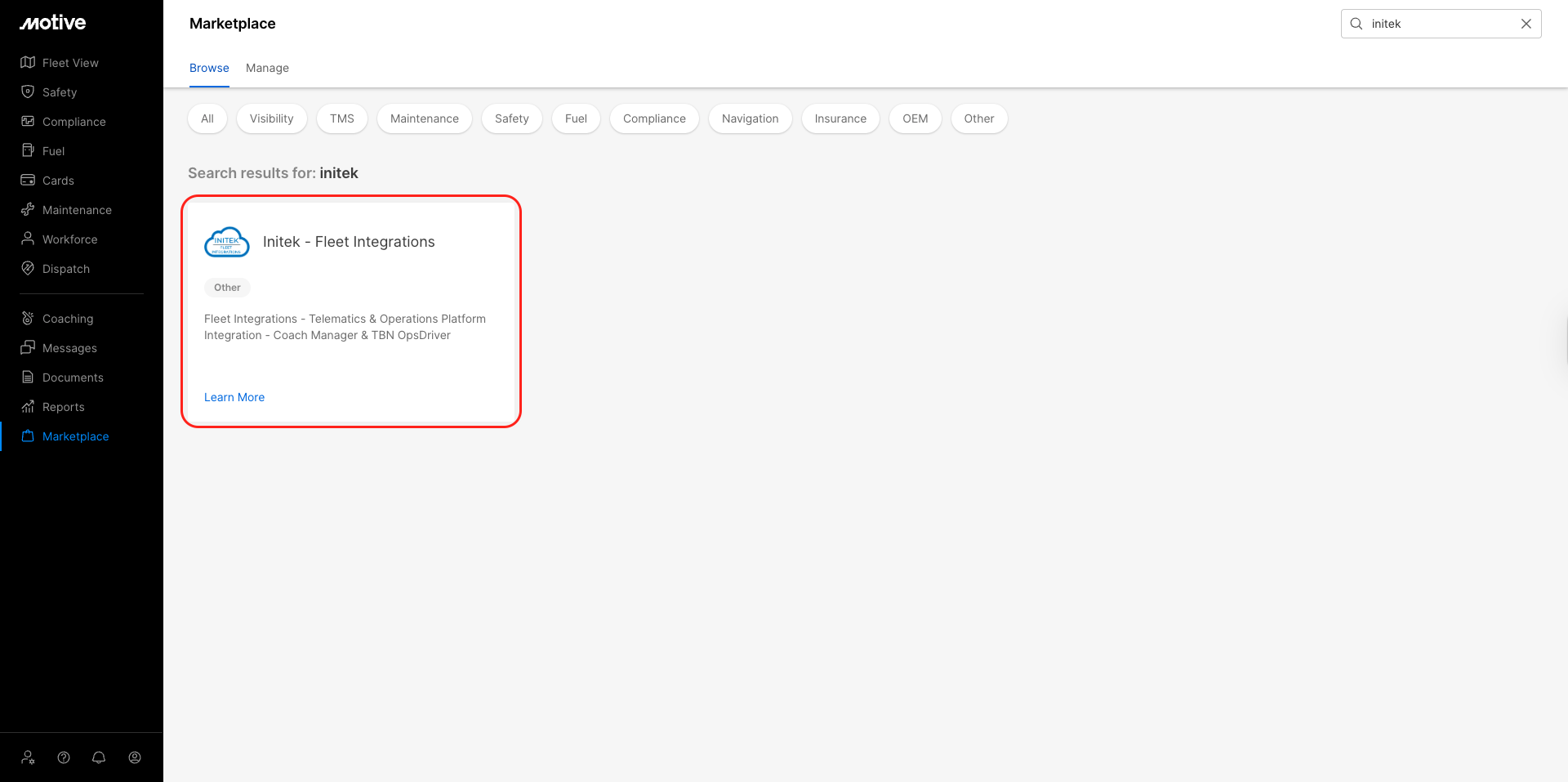Open the notifications bell icon
The image size is (1568, 782).
pos(99,757)
